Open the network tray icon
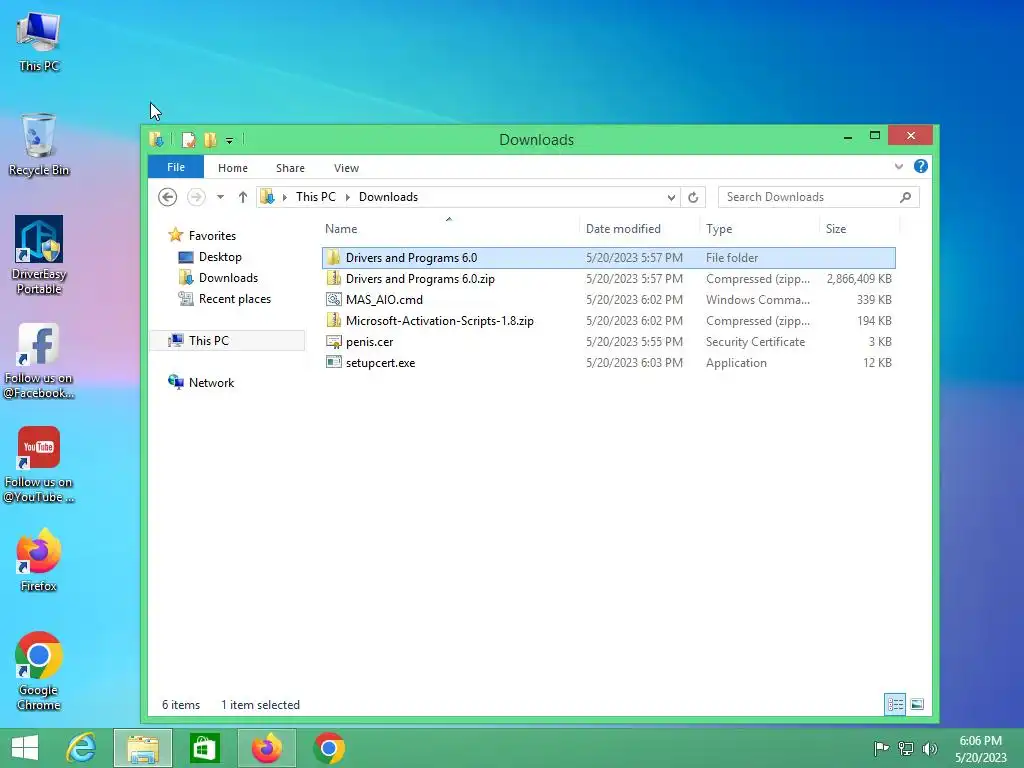This screenshot has height=768, width=1024. point(906,748)
